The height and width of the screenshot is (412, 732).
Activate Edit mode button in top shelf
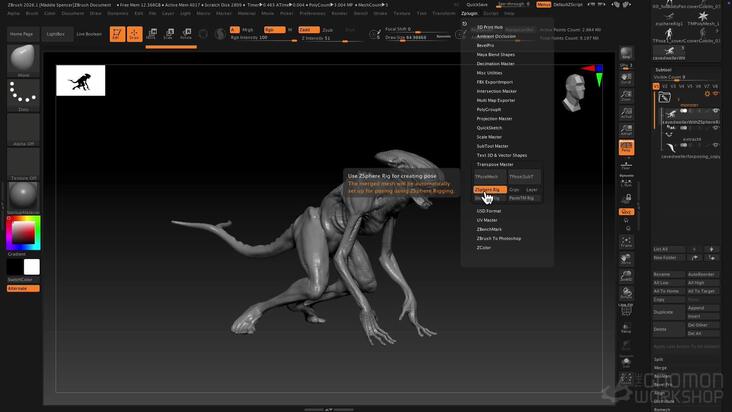pos(117,34)
